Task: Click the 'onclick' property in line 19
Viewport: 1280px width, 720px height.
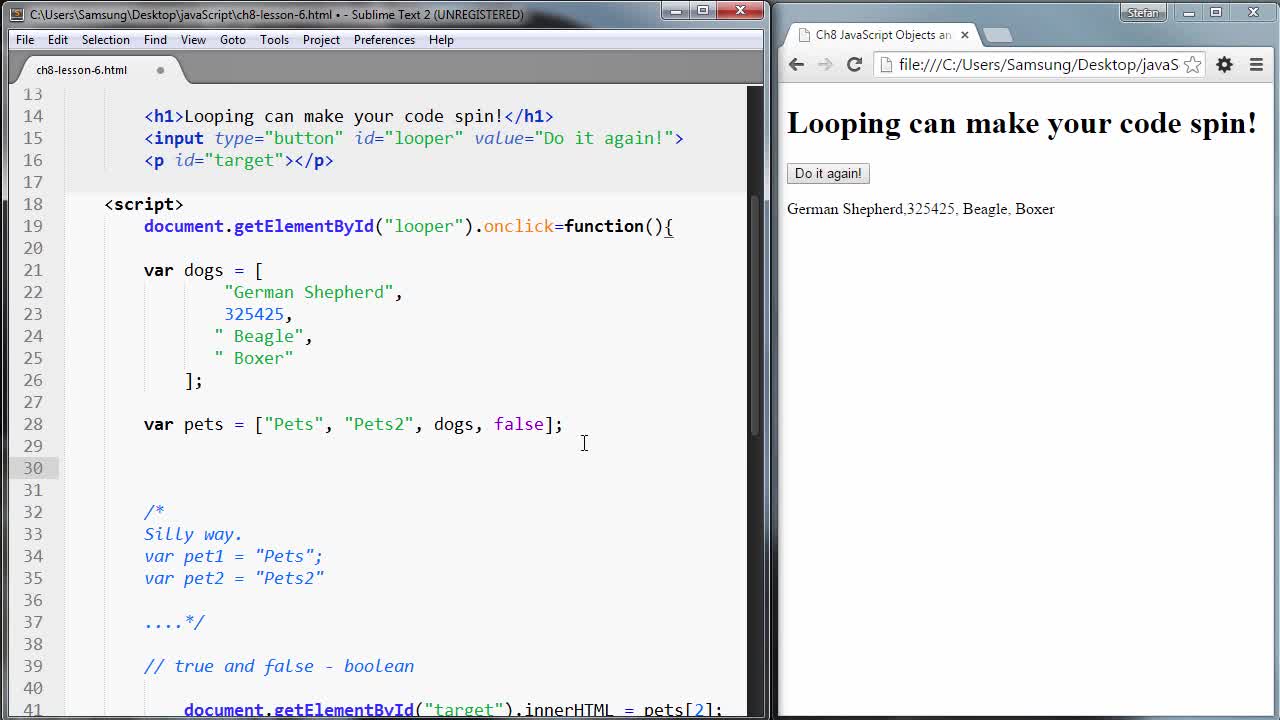Action: 519,226
